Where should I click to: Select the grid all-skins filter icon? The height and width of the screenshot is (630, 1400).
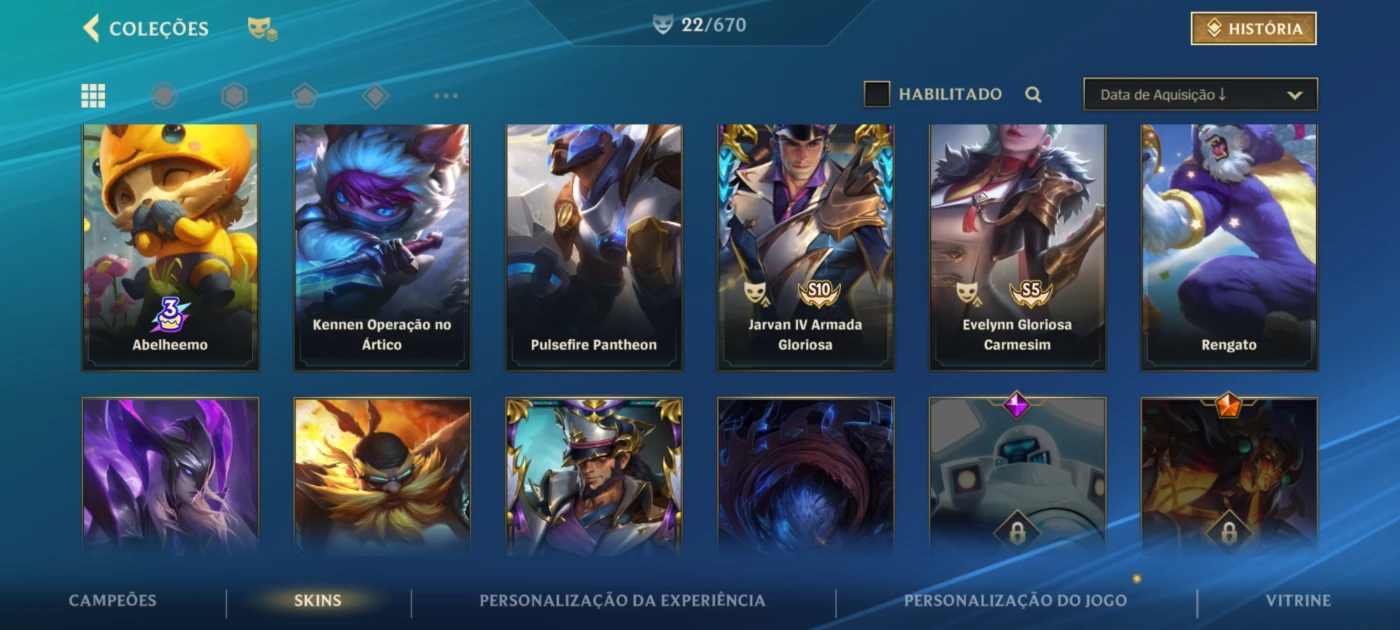(x=93, y=96)
